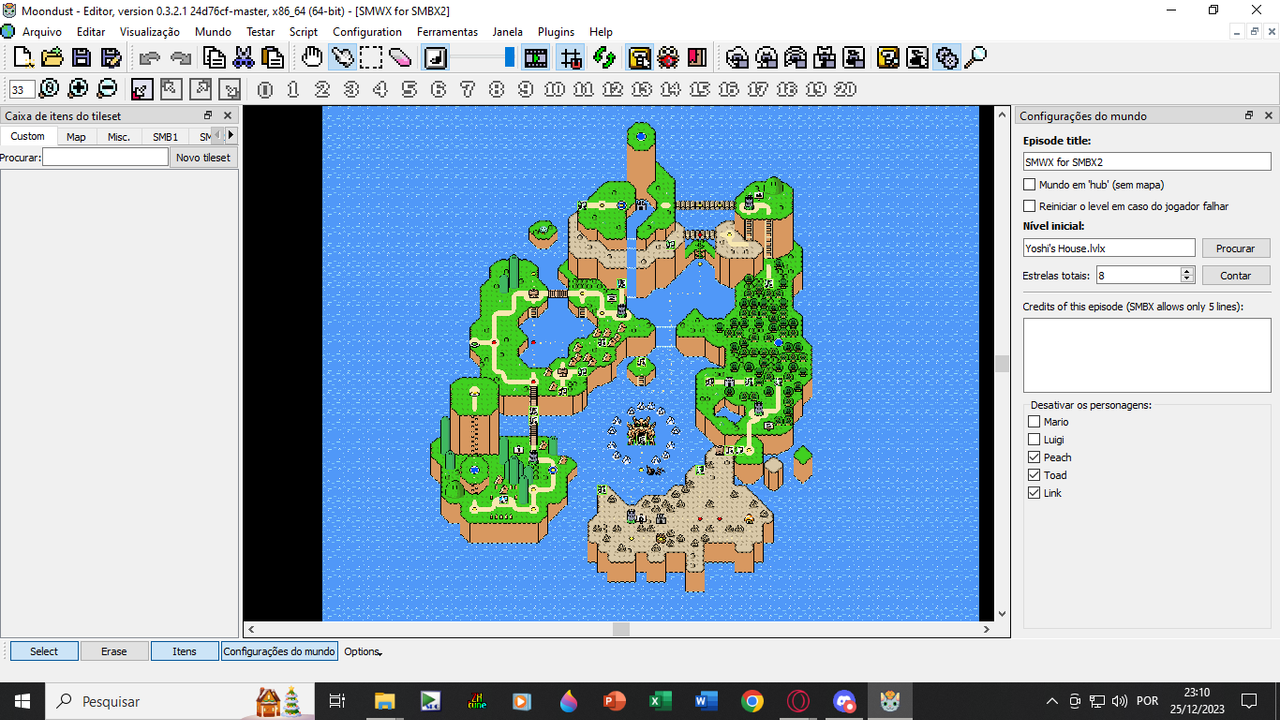Enable 'Mundo em hub' checkbox
This screenshot has height=720, width=1280.
point(1030,185)
